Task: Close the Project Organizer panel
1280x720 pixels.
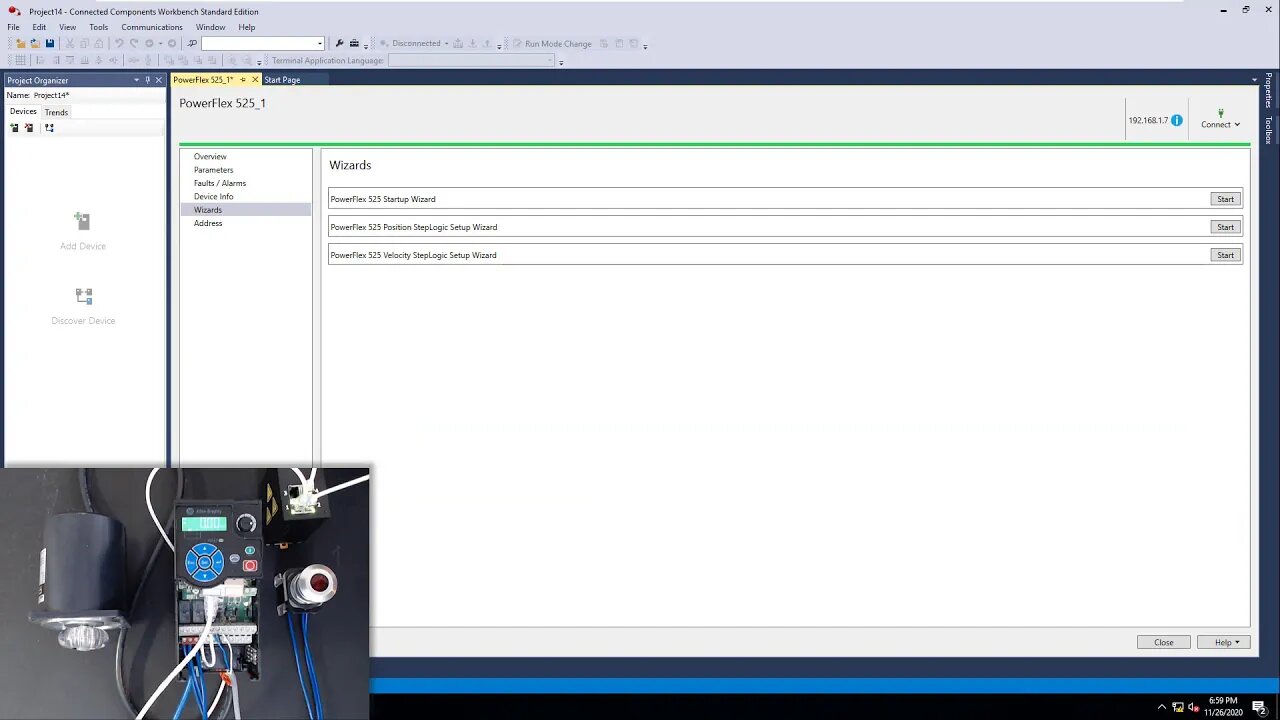Action: click(158, 80)
